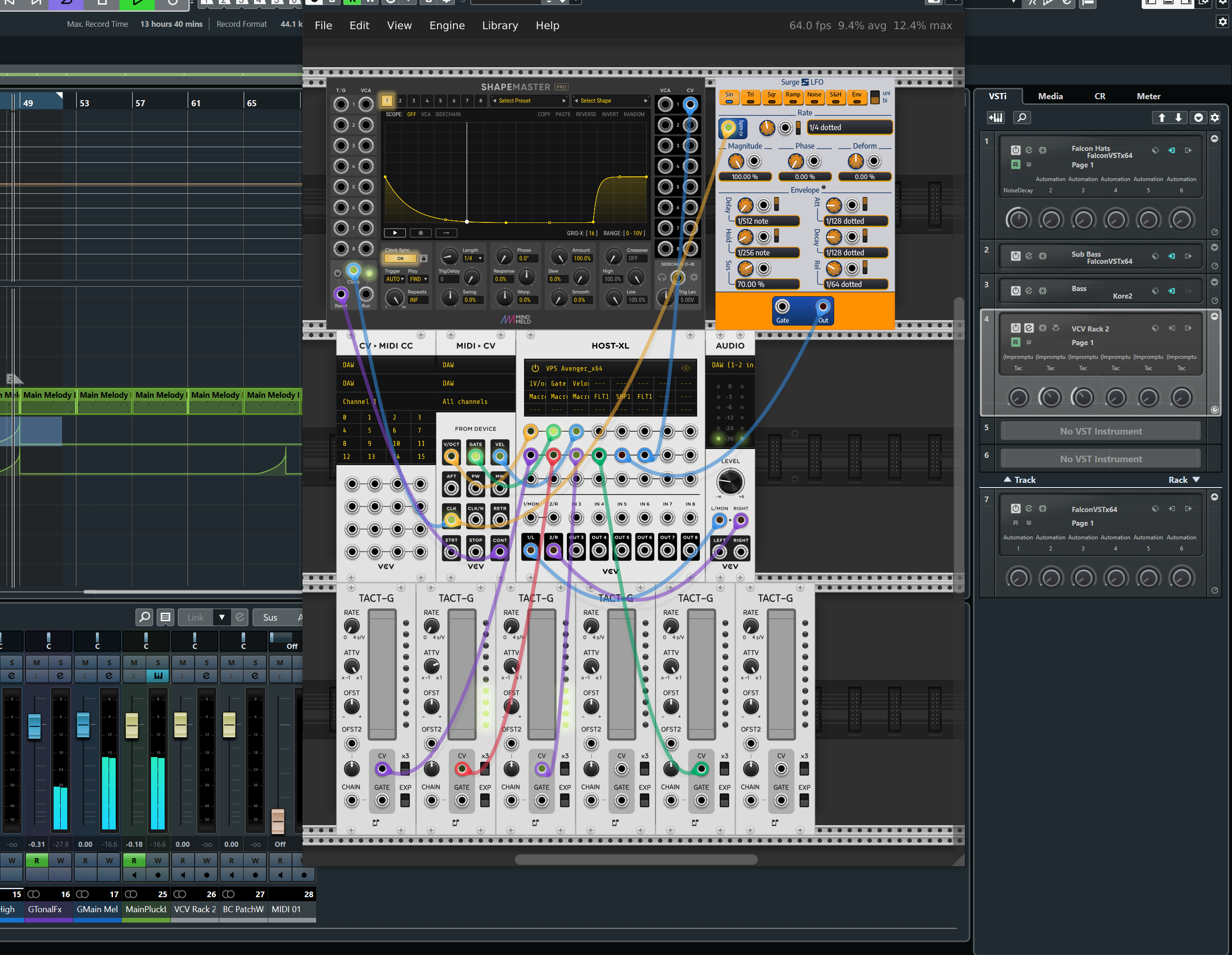Switch to the Media tab
This screenshot has height=955, width=1232.
pos(1050,96)
